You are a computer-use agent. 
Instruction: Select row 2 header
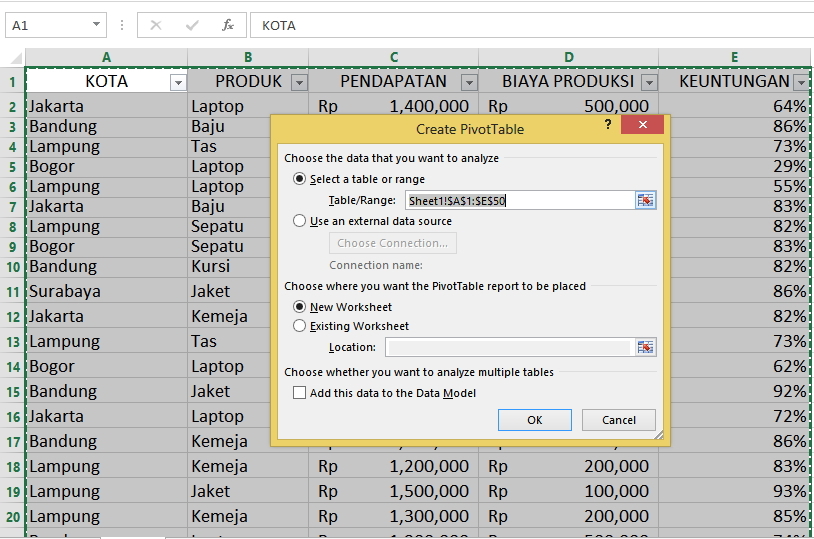pos(12,107)
